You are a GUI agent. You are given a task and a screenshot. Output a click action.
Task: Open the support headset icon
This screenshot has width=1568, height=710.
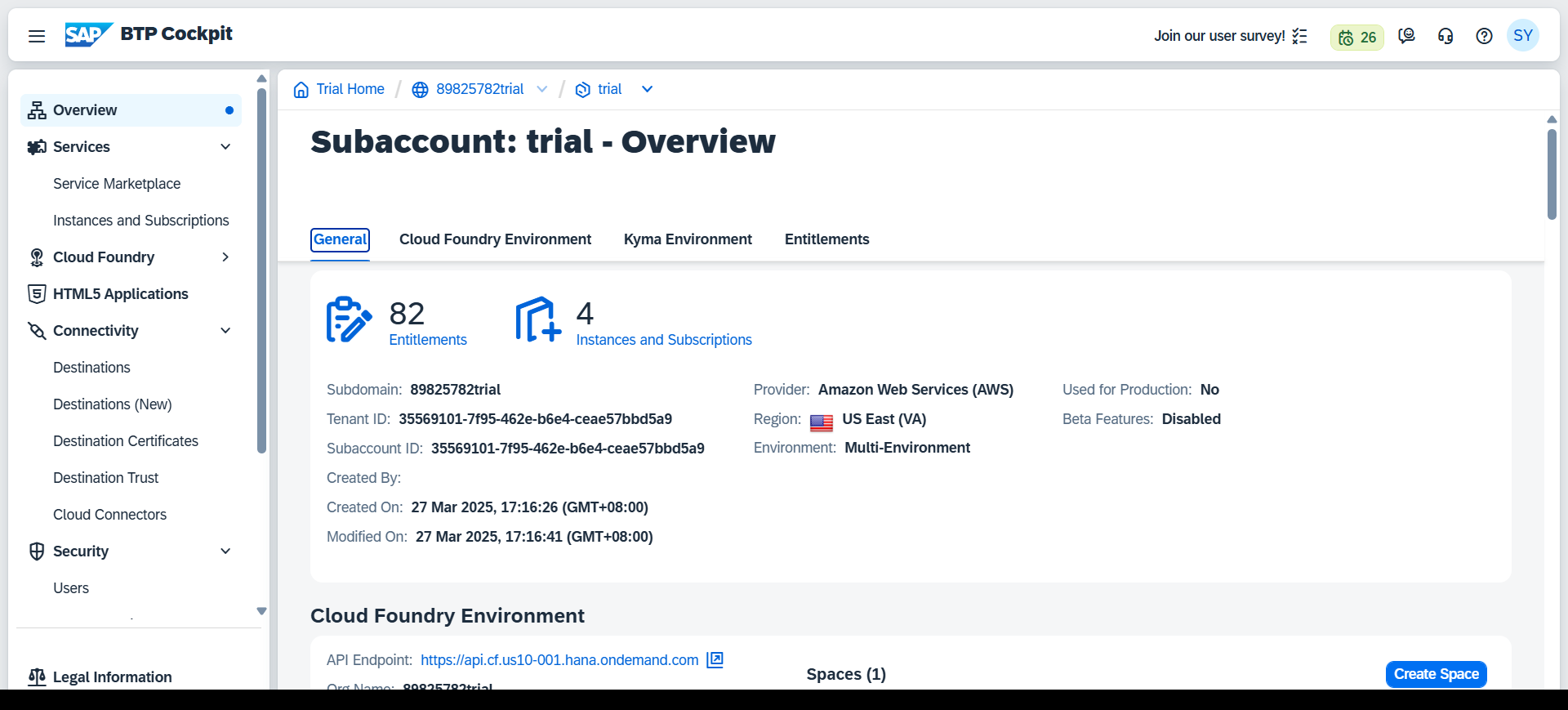pos(1445,36)
